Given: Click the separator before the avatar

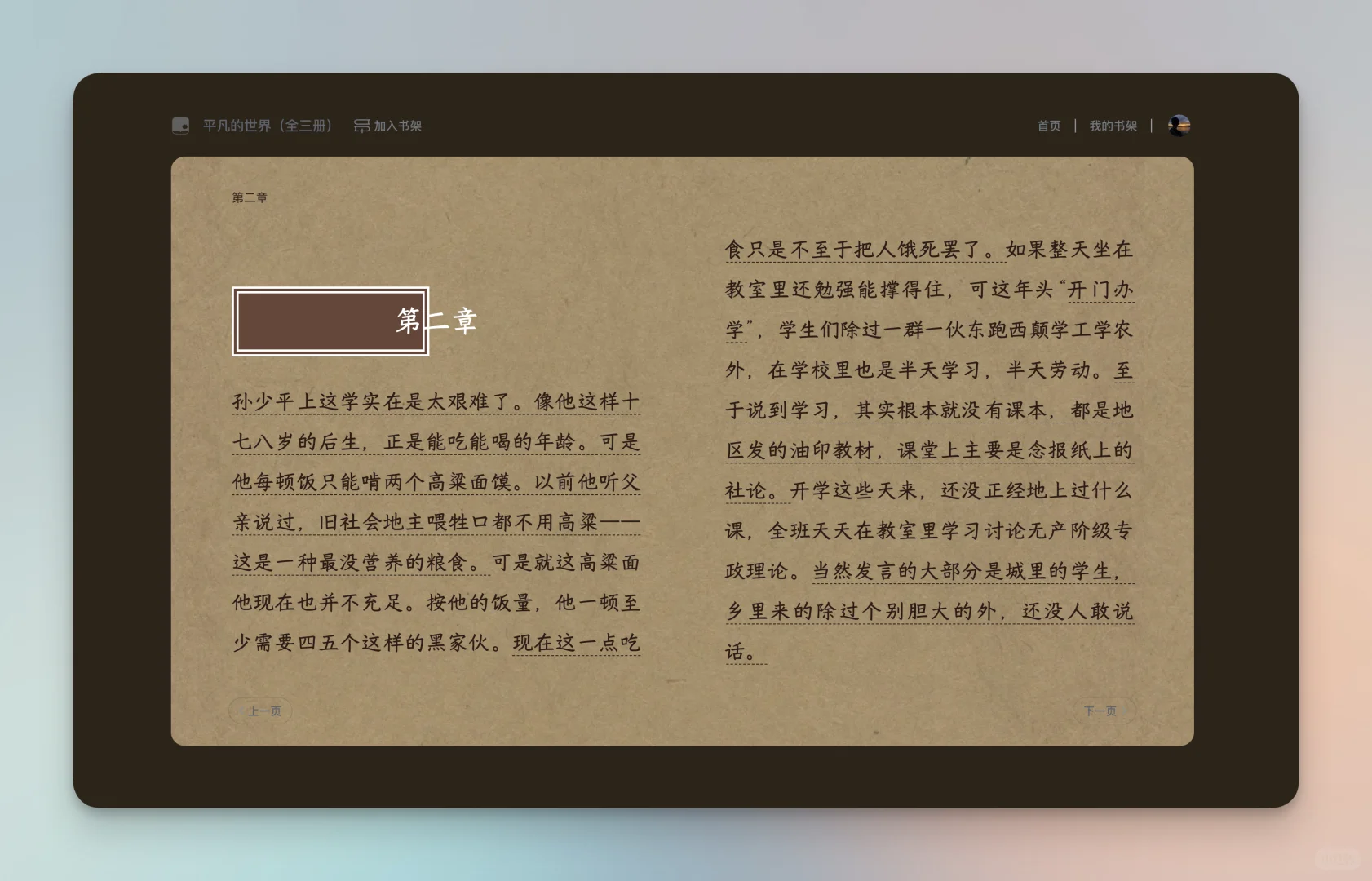Looking at the screenshot, I should [1151, 126].
